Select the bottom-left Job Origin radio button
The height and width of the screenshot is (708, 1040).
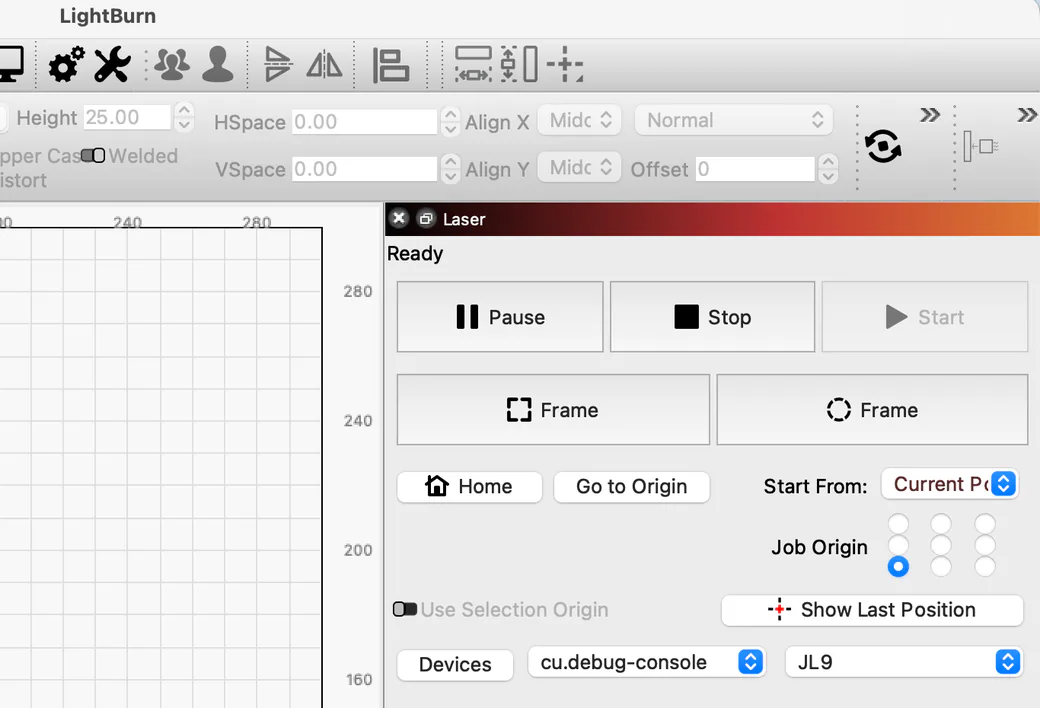898,567
